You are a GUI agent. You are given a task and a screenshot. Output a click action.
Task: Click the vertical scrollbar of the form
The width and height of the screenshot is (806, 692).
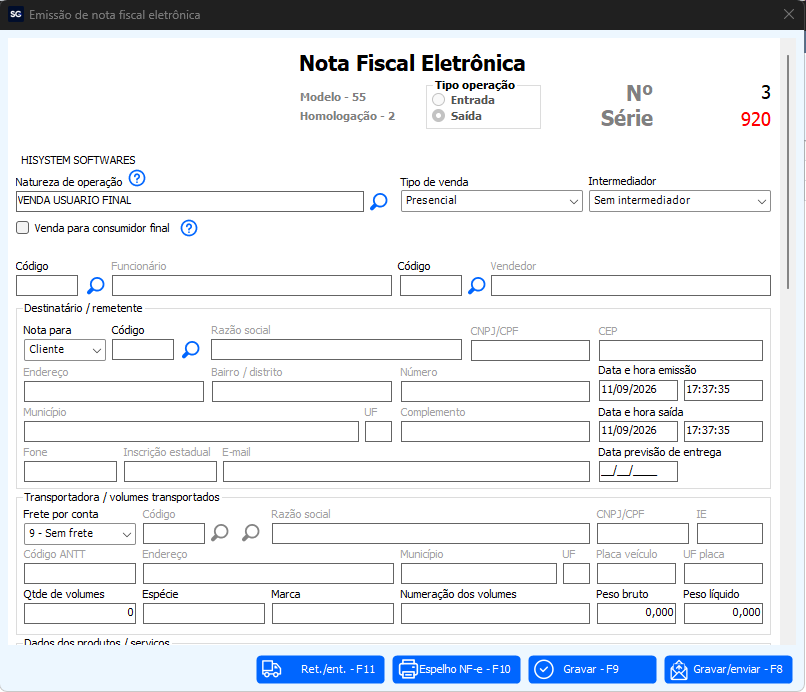click(787, 172)
